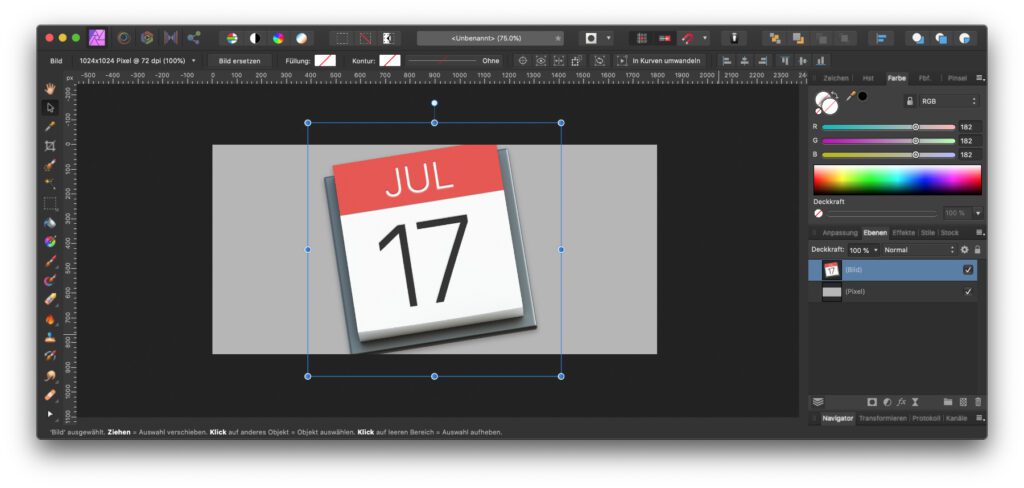
Task: Click the Kontur stroke swatch
Action: point(390,61)
